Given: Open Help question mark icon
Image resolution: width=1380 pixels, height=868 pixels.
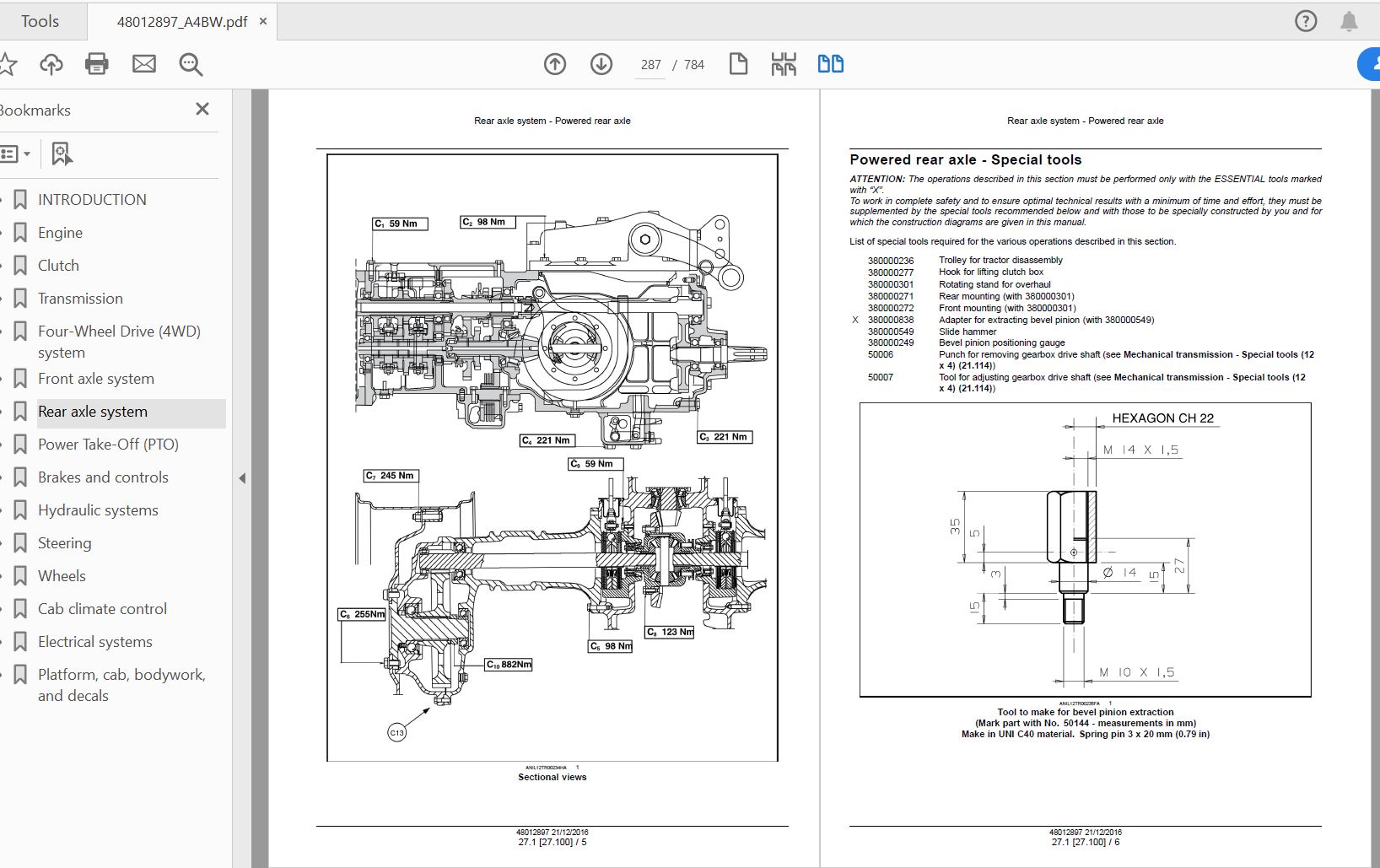Looking at the screenshot, I should [1306, 21].
